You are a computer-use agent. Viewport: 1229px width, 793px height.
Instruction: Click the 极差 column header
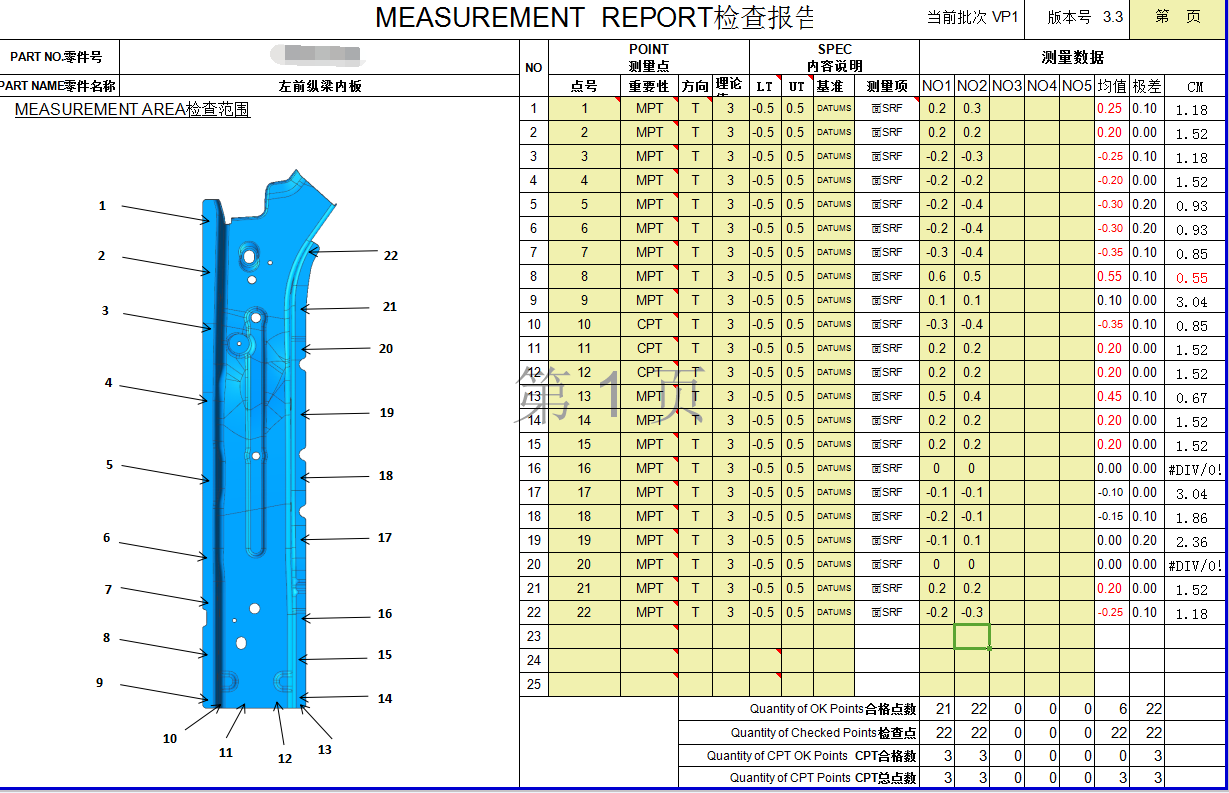tap(1146, 86)
